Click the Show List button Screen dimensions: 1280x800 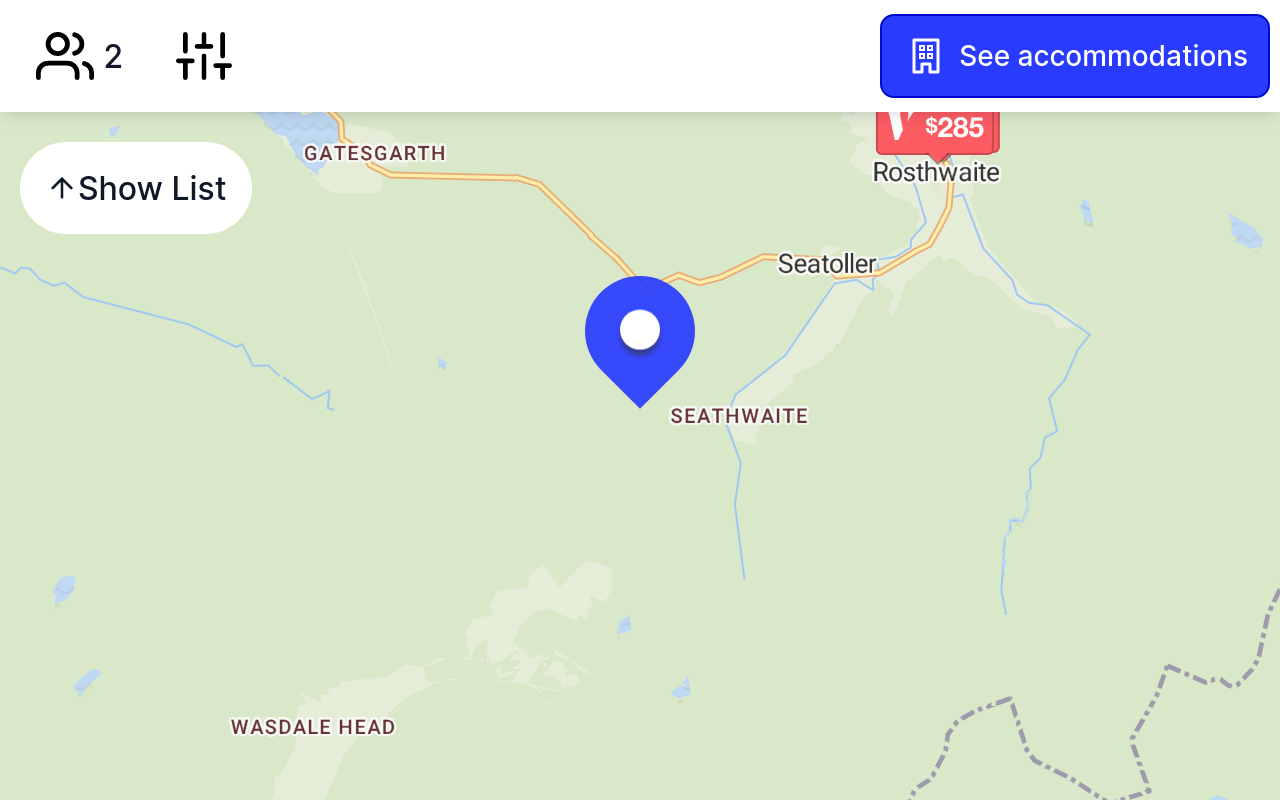point(136,188)
